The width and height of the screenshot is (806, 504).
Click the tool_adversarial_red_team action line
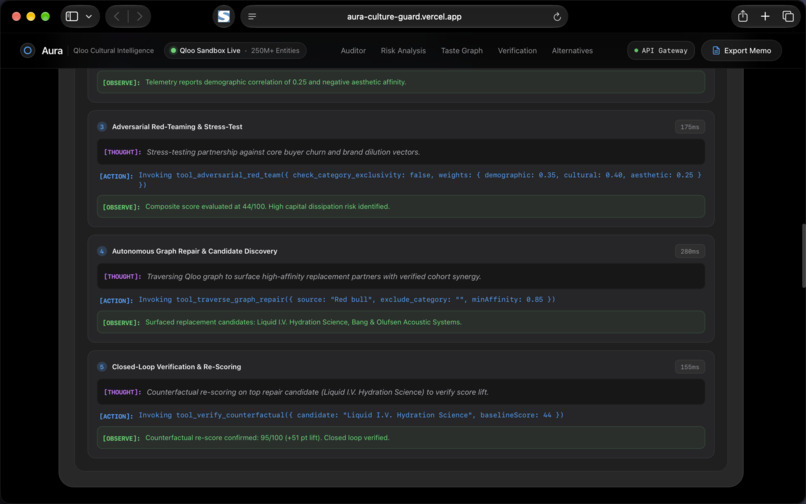coord(401,179)
